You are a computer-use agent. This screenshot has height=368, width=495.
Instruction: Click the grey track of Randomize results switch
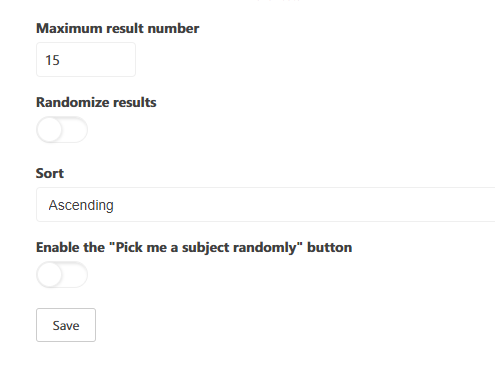pyautogui.click(x=75, y=130)
